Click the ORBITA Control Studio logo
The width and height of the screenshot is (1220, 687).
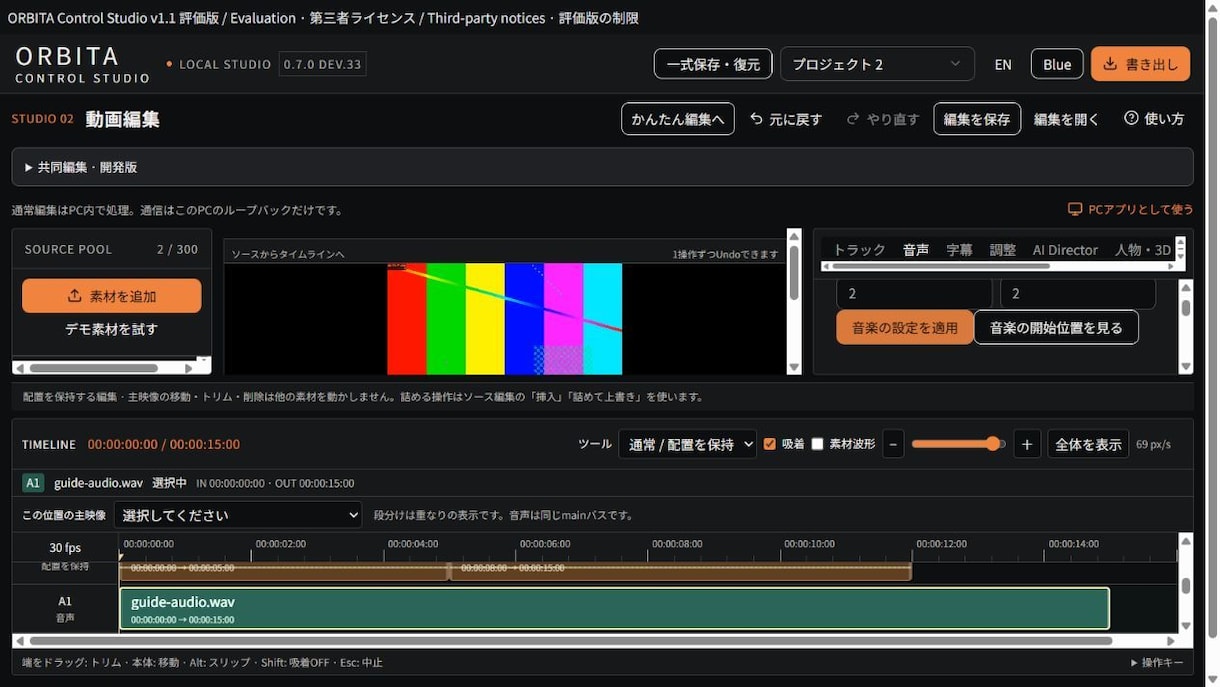click(83, 64)
